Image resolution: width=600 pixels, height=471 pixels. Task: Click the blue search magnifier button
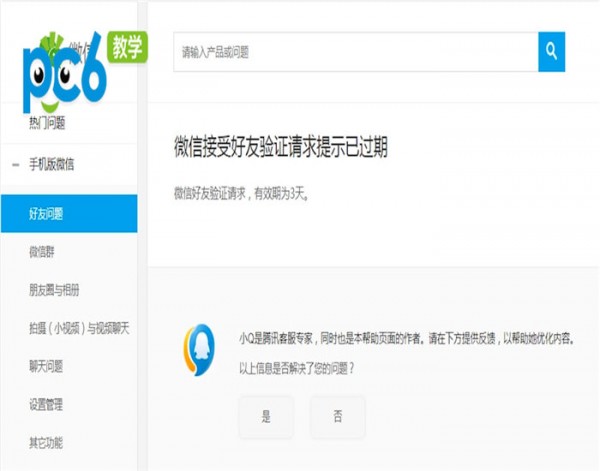click(x=551, y=52)
